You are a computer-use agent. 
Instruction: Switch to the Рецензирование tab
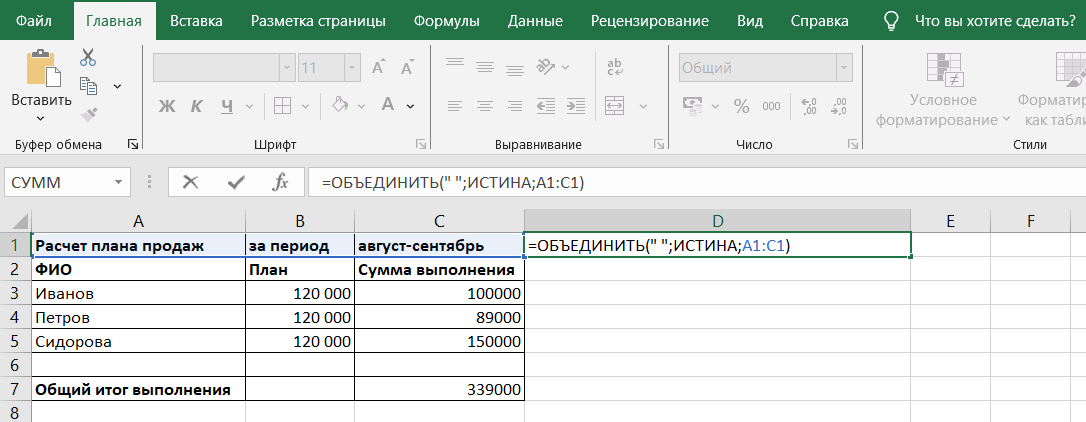[650, 20]
